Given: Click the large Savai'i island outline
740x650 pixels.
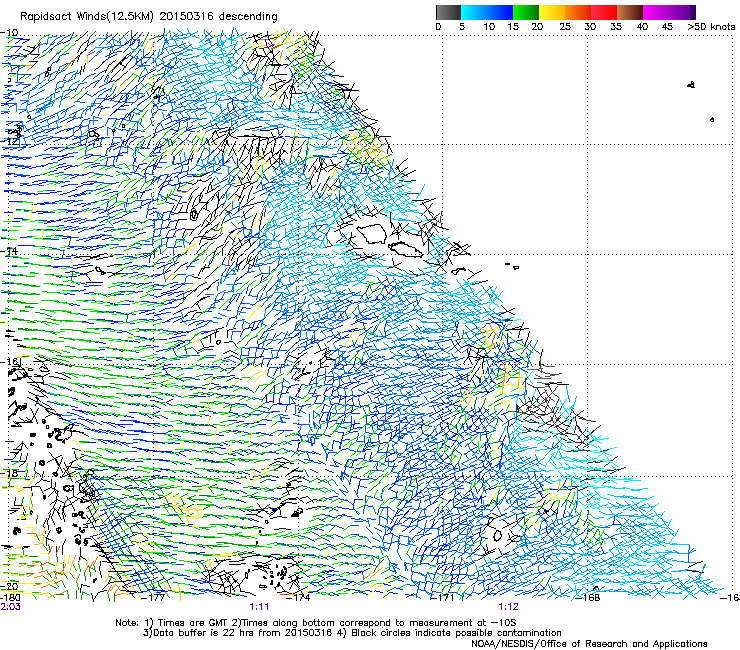Looking at the screenshot, I should [372, 234].
